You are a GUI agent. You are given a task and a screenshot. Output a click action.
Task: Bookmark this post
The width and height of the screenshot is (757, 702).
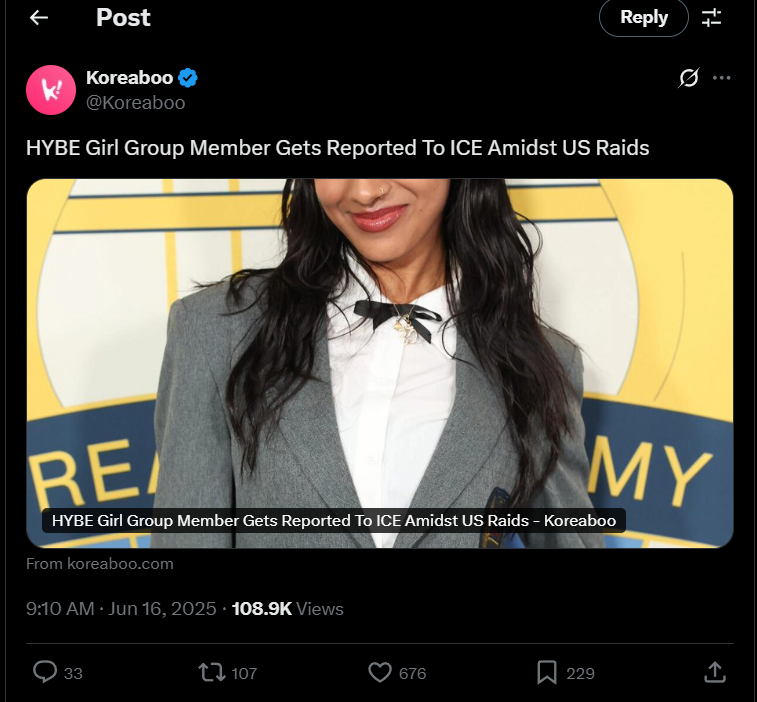coord(547,672)
